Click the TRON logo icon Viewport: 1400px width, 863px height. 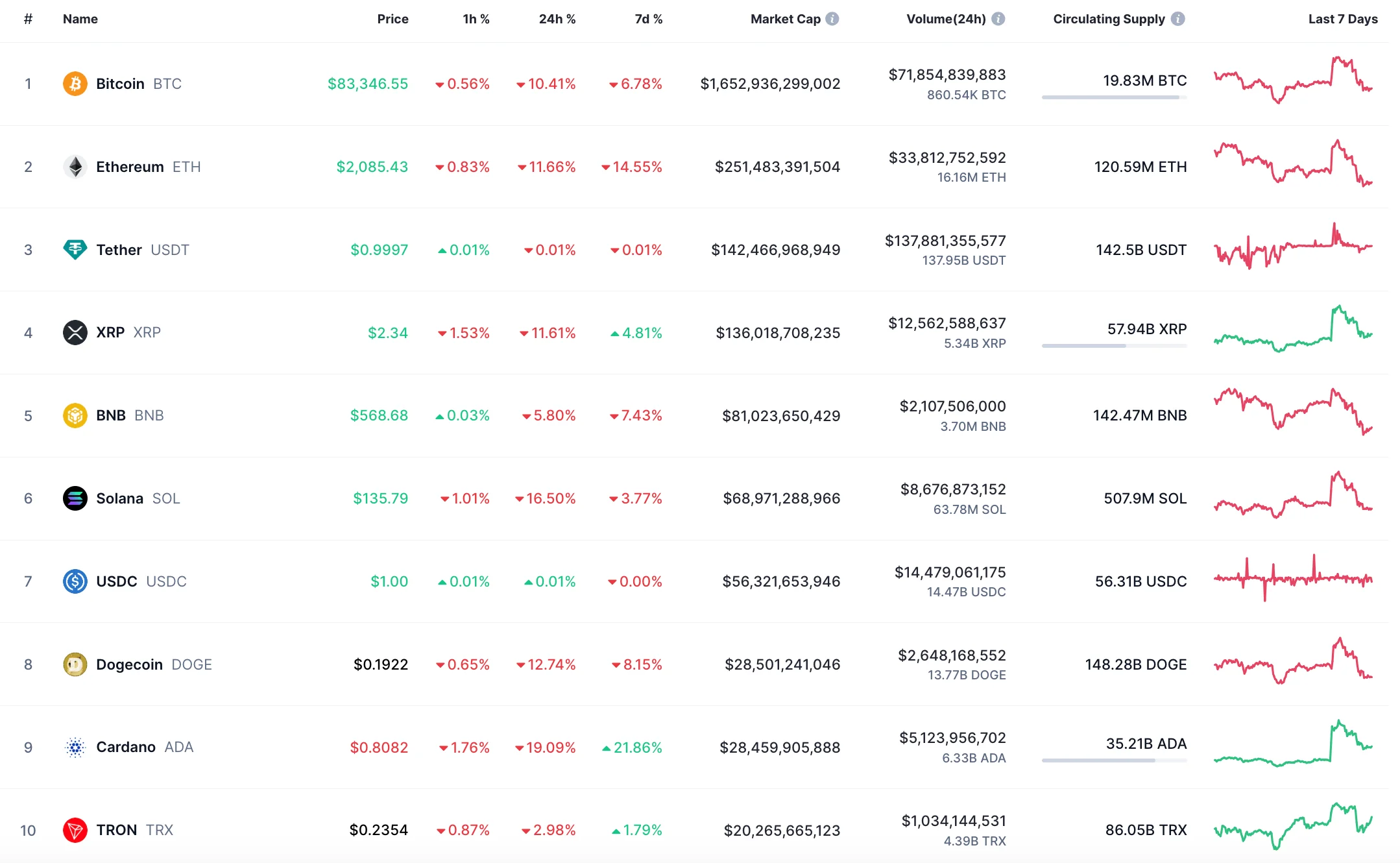[75, 830]
